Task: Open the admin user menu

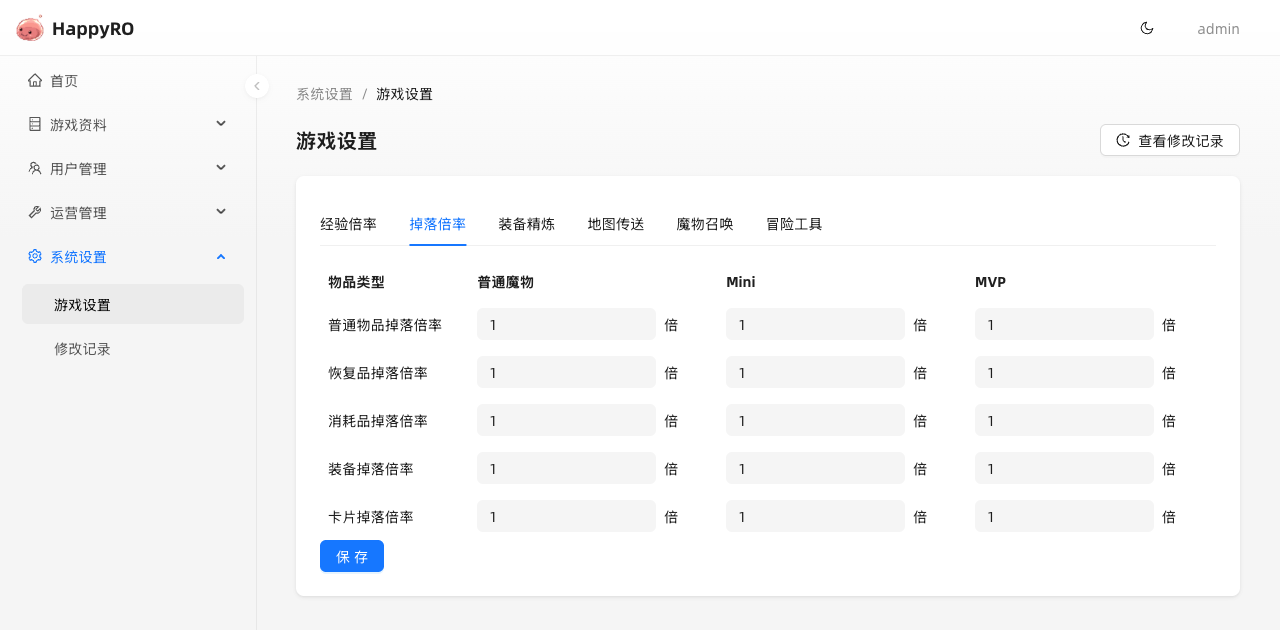Action: 1218,29
